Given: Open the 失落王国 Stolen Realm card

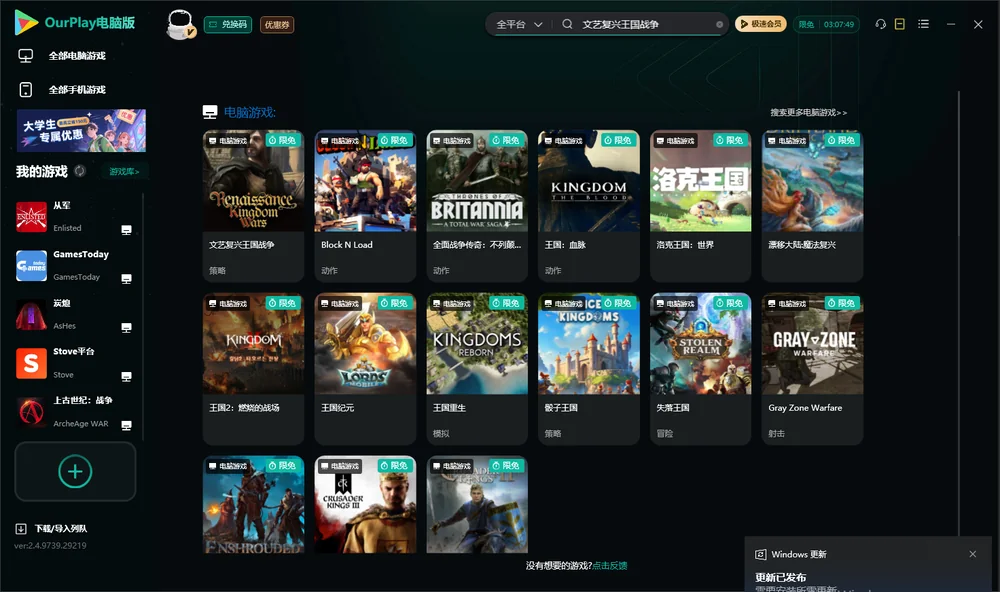Looking at the screenshot, I should (700, 369).
